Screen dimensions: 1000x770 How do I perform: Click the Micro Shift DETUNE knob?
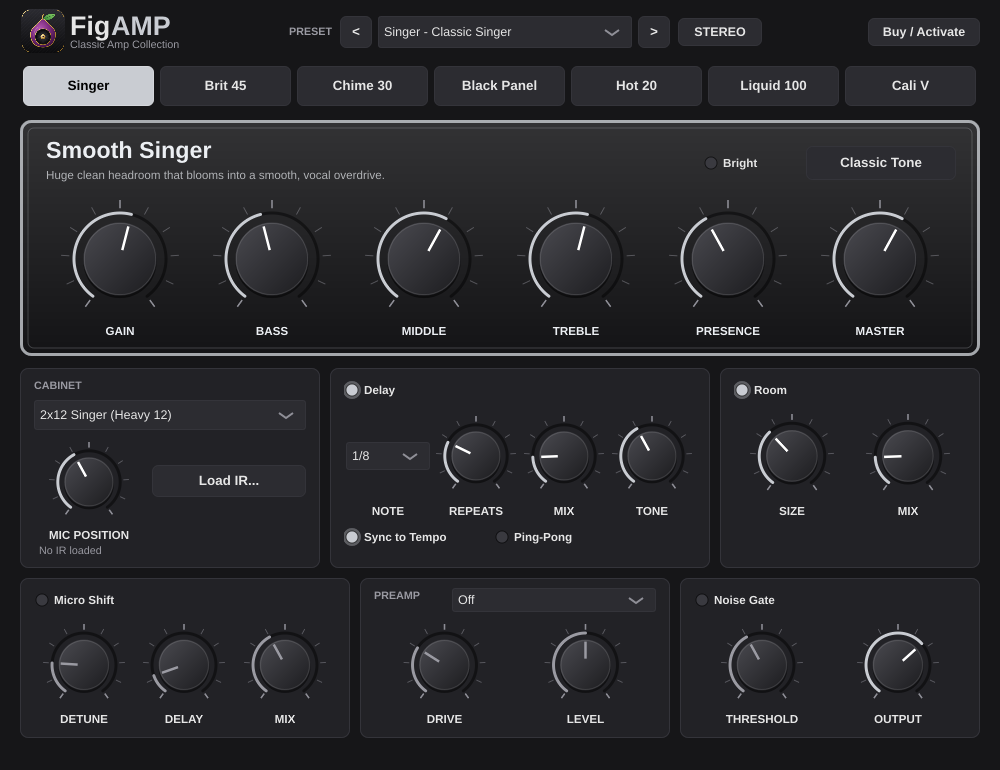84,665
